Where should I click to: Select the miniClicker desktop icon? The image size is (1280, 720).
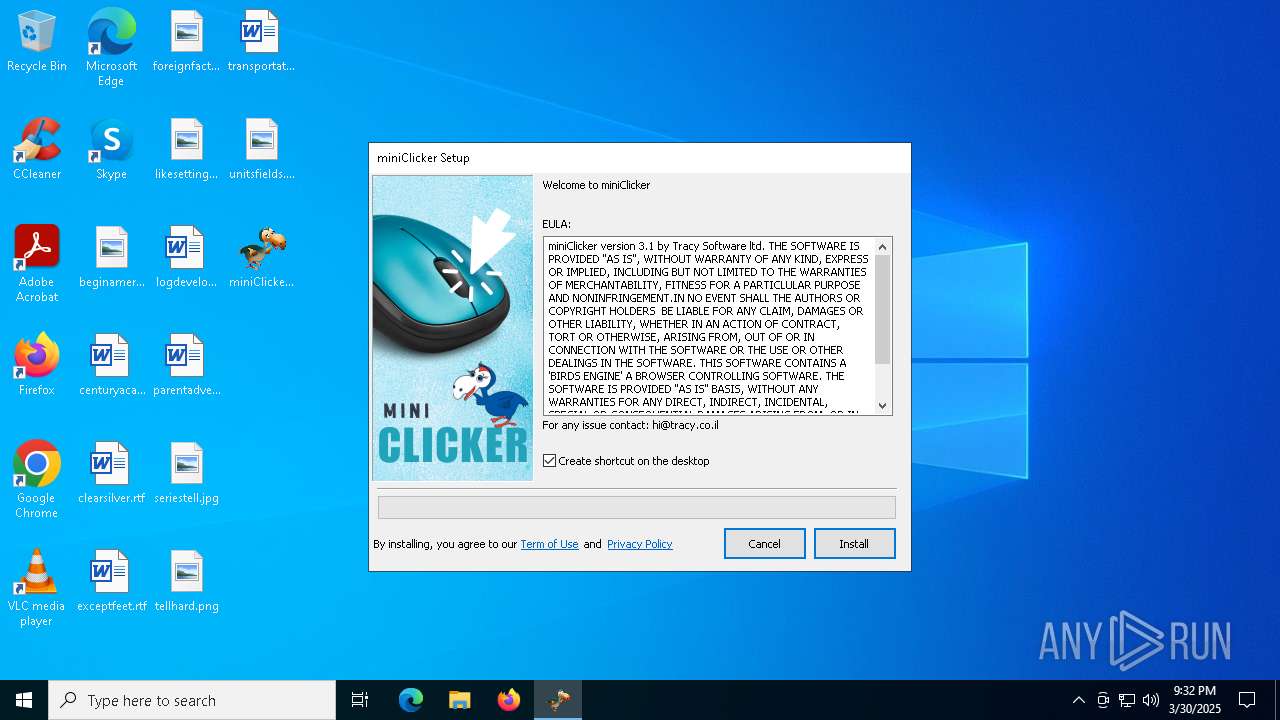261,258
